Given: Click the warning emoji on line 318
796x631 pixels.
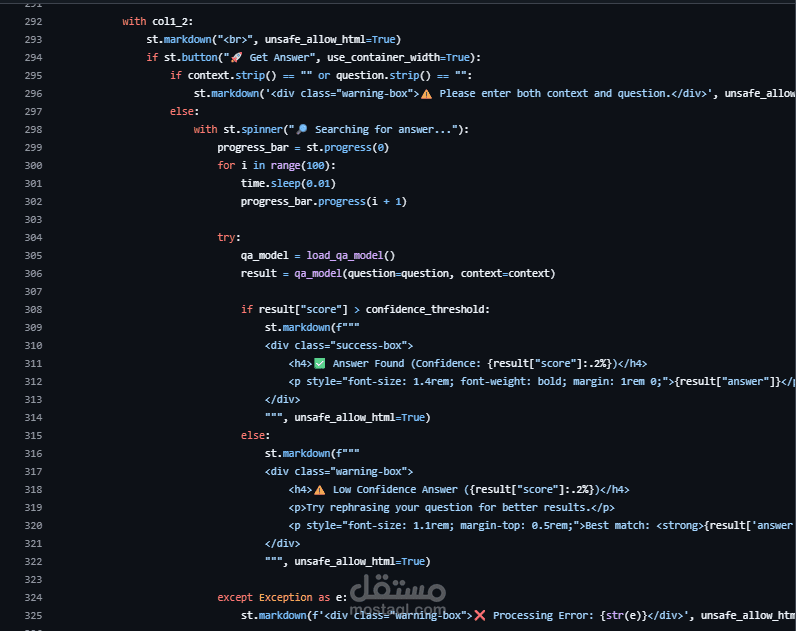Looking at the screenshot, I should coord(319,490).
